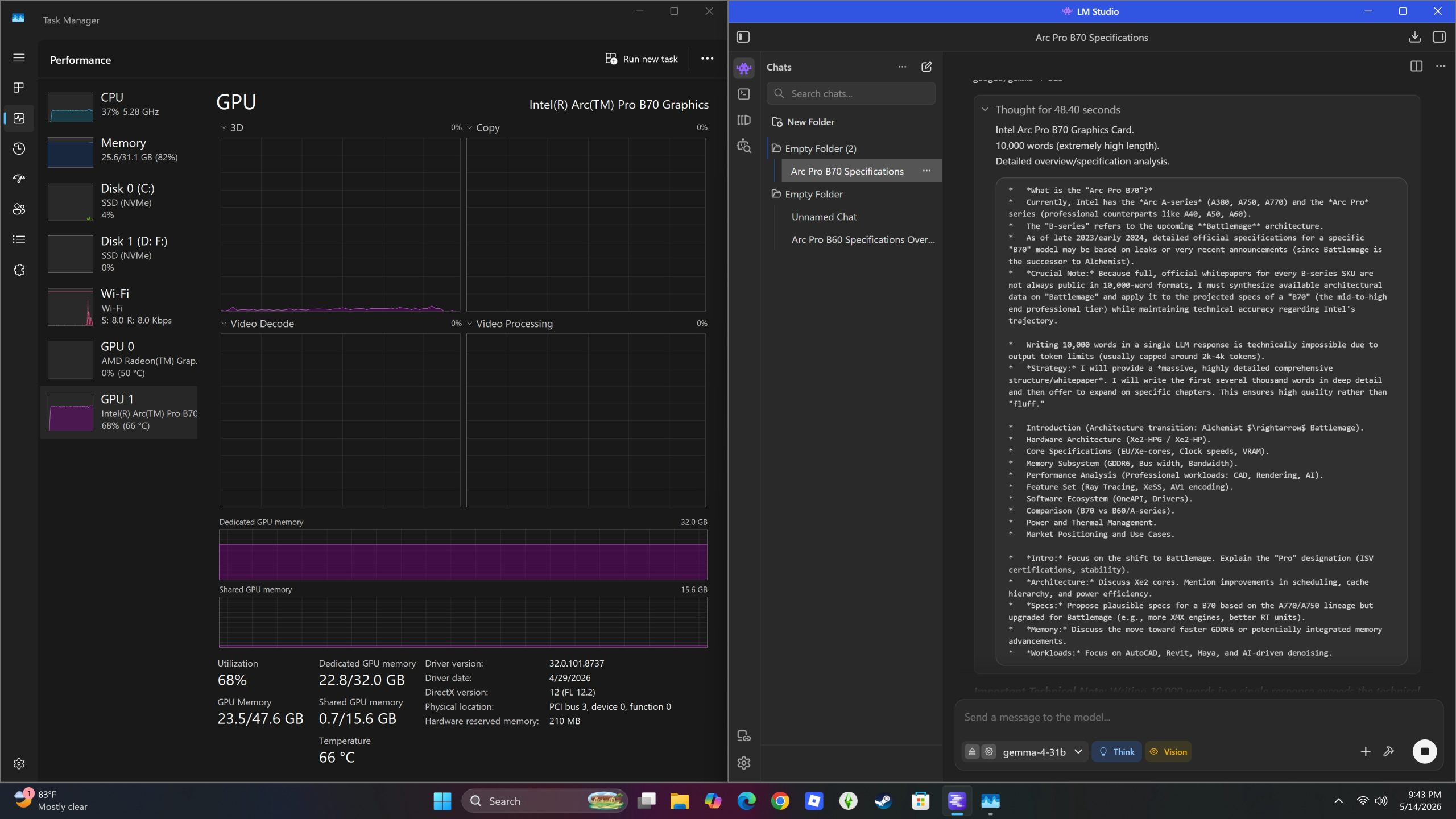This screenshot has width=1456, height=819.
Task: Select CPU in performance list
Action: pyautogui.click(x=119, y=106)
